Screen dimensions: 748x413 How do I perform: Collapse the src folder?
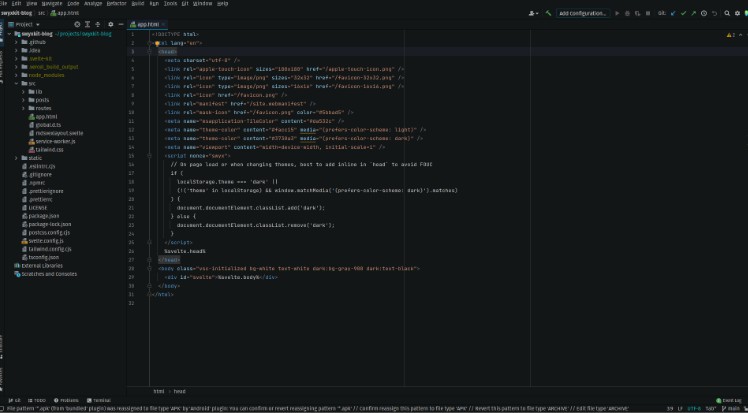pos(16,83)
